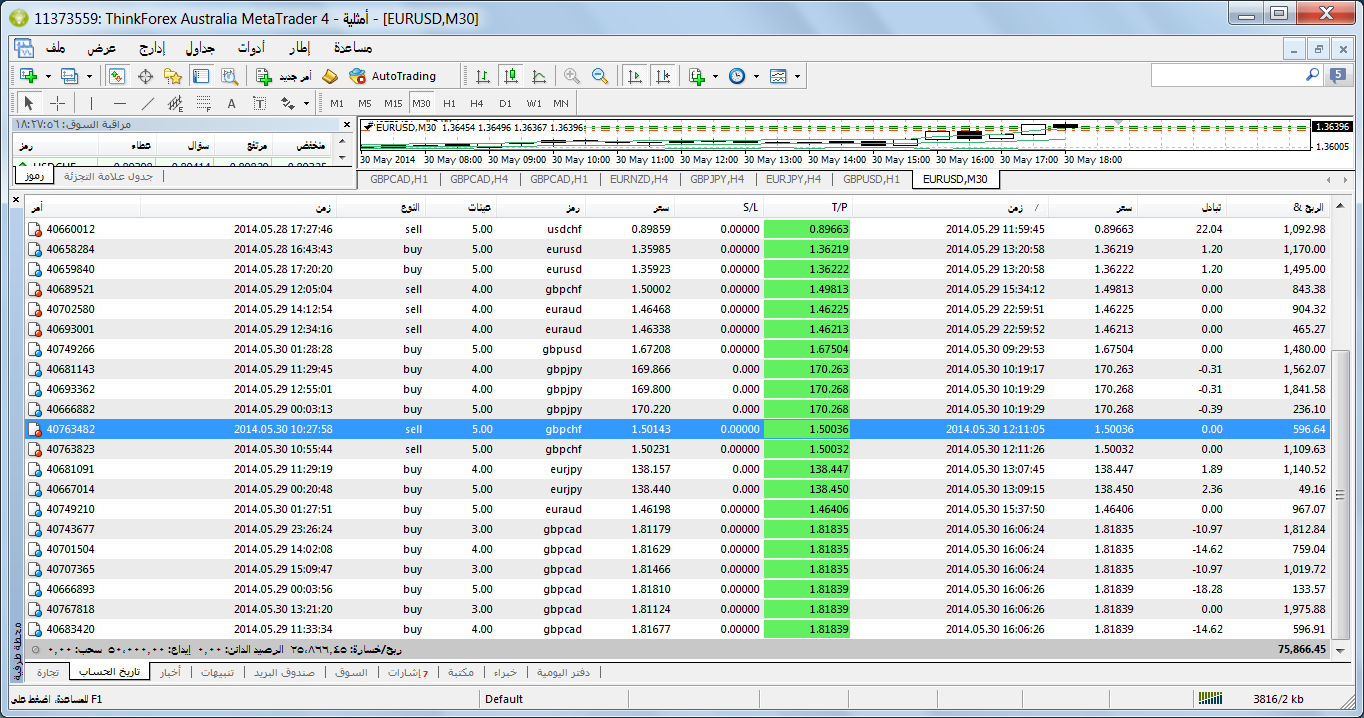Open the أخبار terminal tab
This screenshot has width=1364, height=718.
coord(170,672)
